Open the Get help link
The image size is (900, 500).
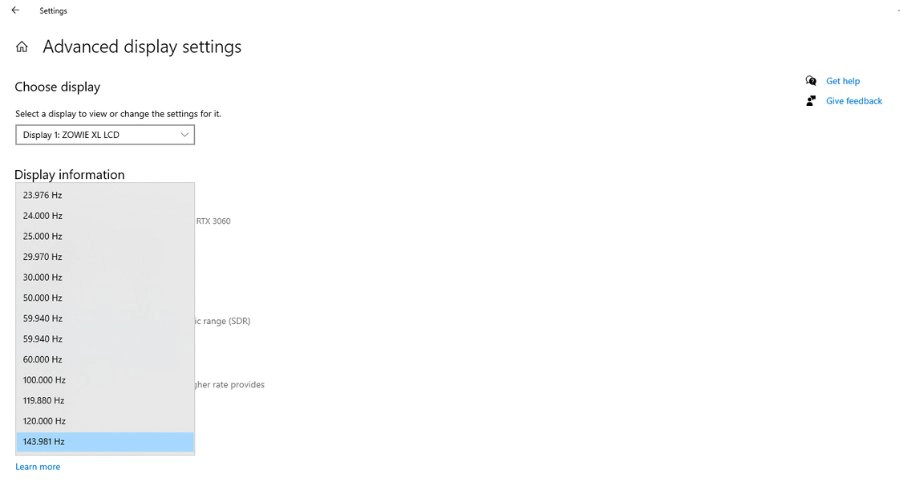(843, 81)
